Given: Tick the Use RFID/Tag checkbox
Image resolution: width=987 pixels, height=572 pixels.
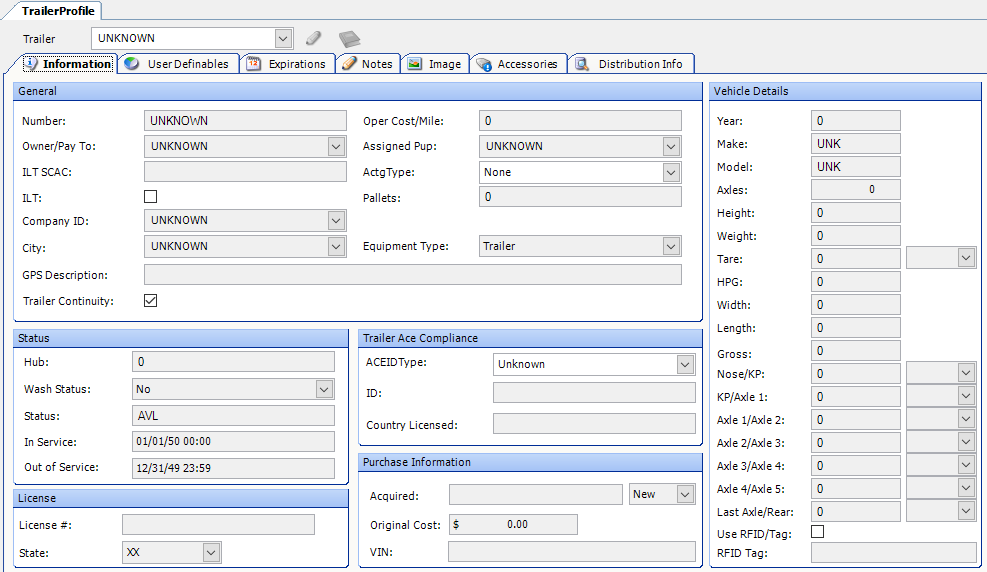Looking at the screenshot, I should pos(818,532).
